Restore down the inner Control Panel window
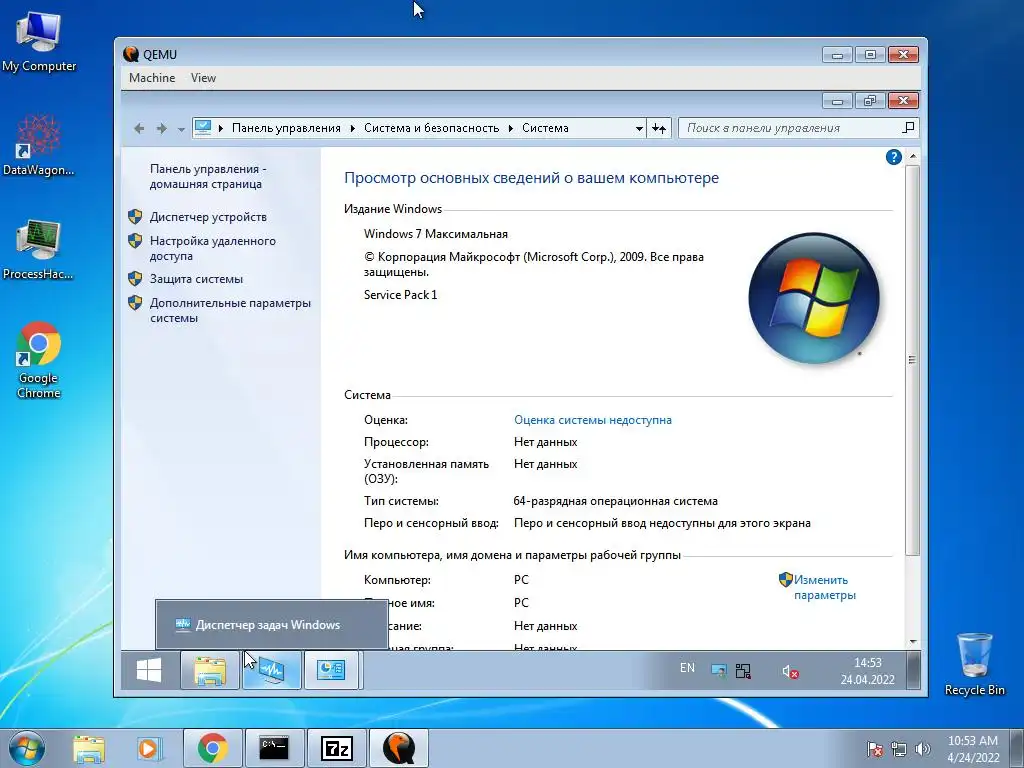Image resolution: width=1024 pixels, height=768 pixels. pos(869,101)
